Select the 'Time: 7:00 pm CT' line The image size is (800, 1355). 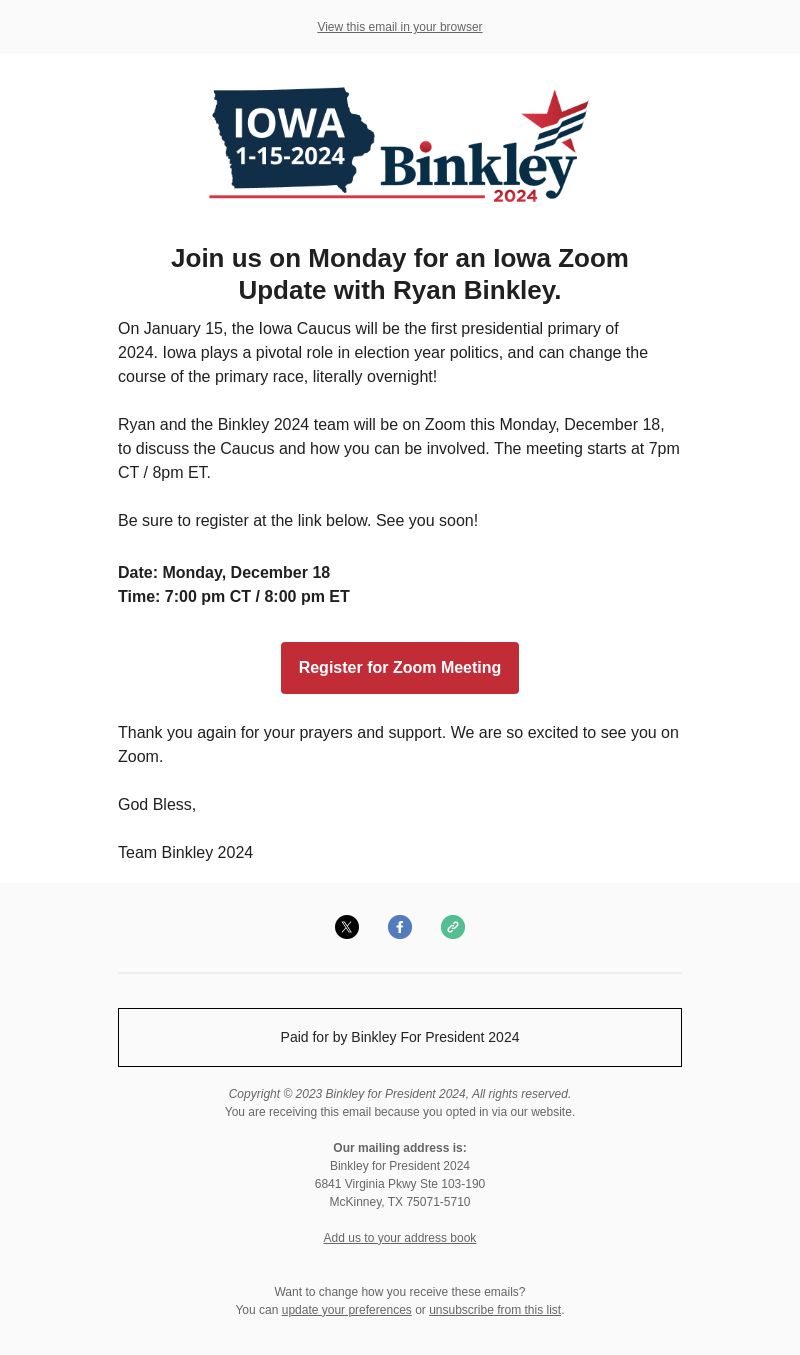click(234, 597)
